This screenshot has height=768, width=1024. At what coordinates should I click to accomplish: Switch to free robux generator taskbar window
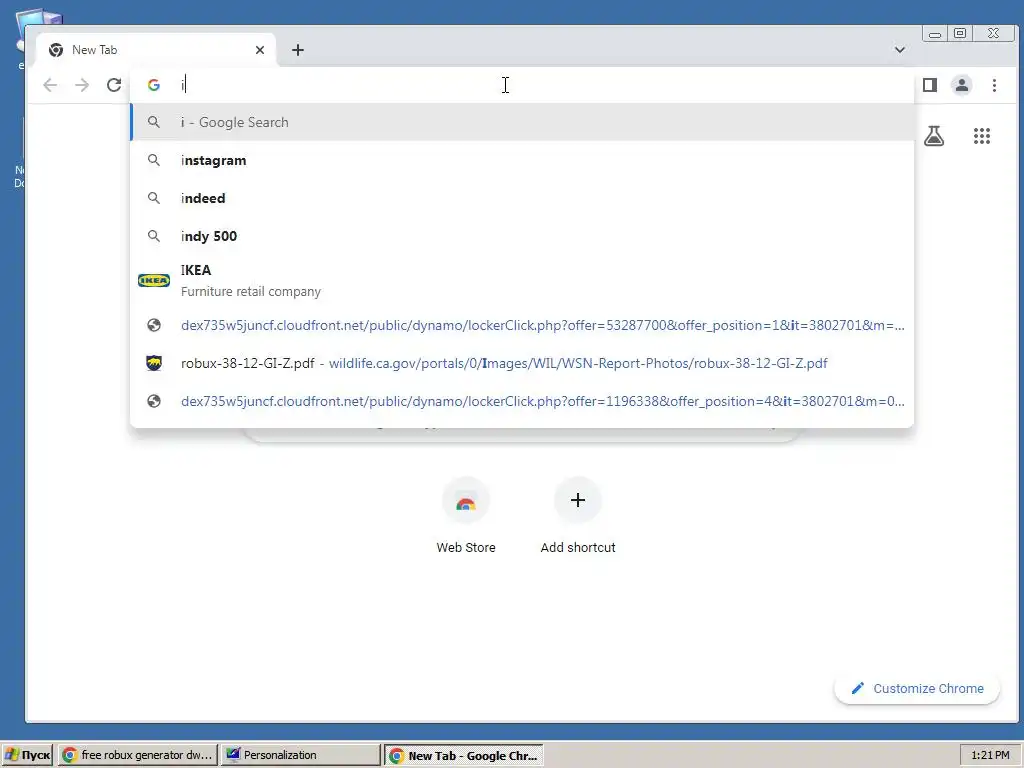138,755
